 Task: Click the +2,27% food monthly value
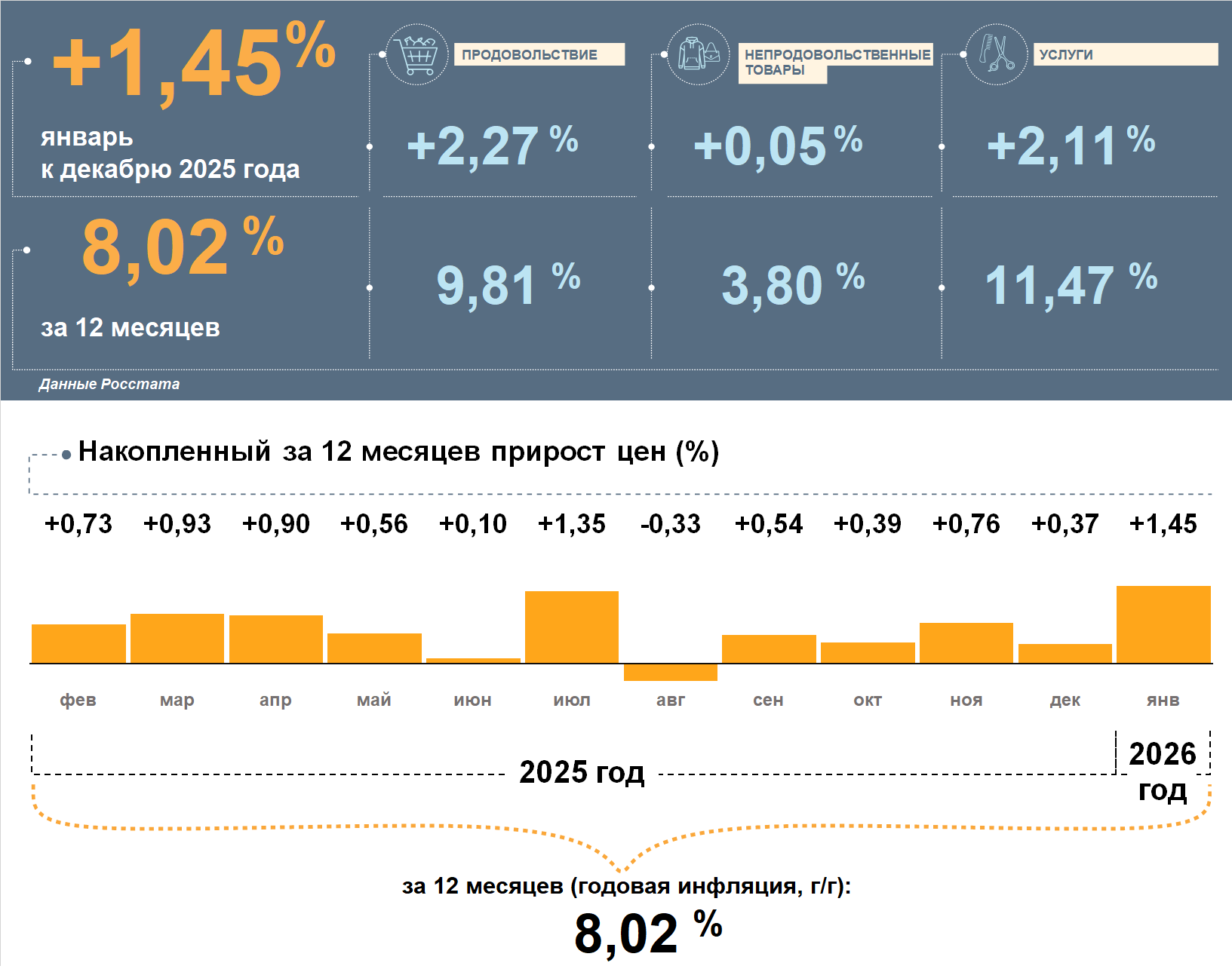click(492, 146)
